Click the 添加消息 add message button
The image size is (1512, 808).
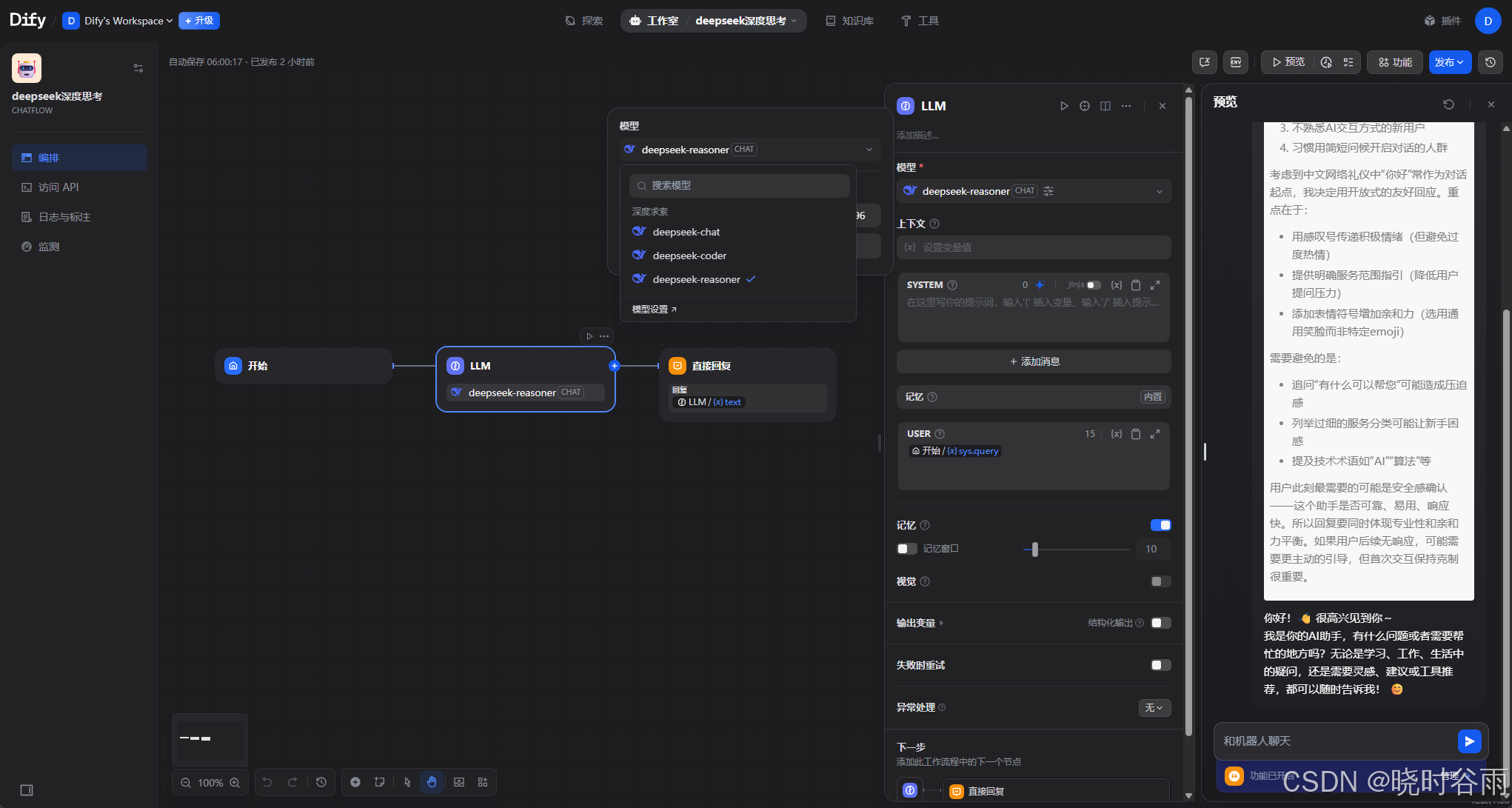[1034, 361]
